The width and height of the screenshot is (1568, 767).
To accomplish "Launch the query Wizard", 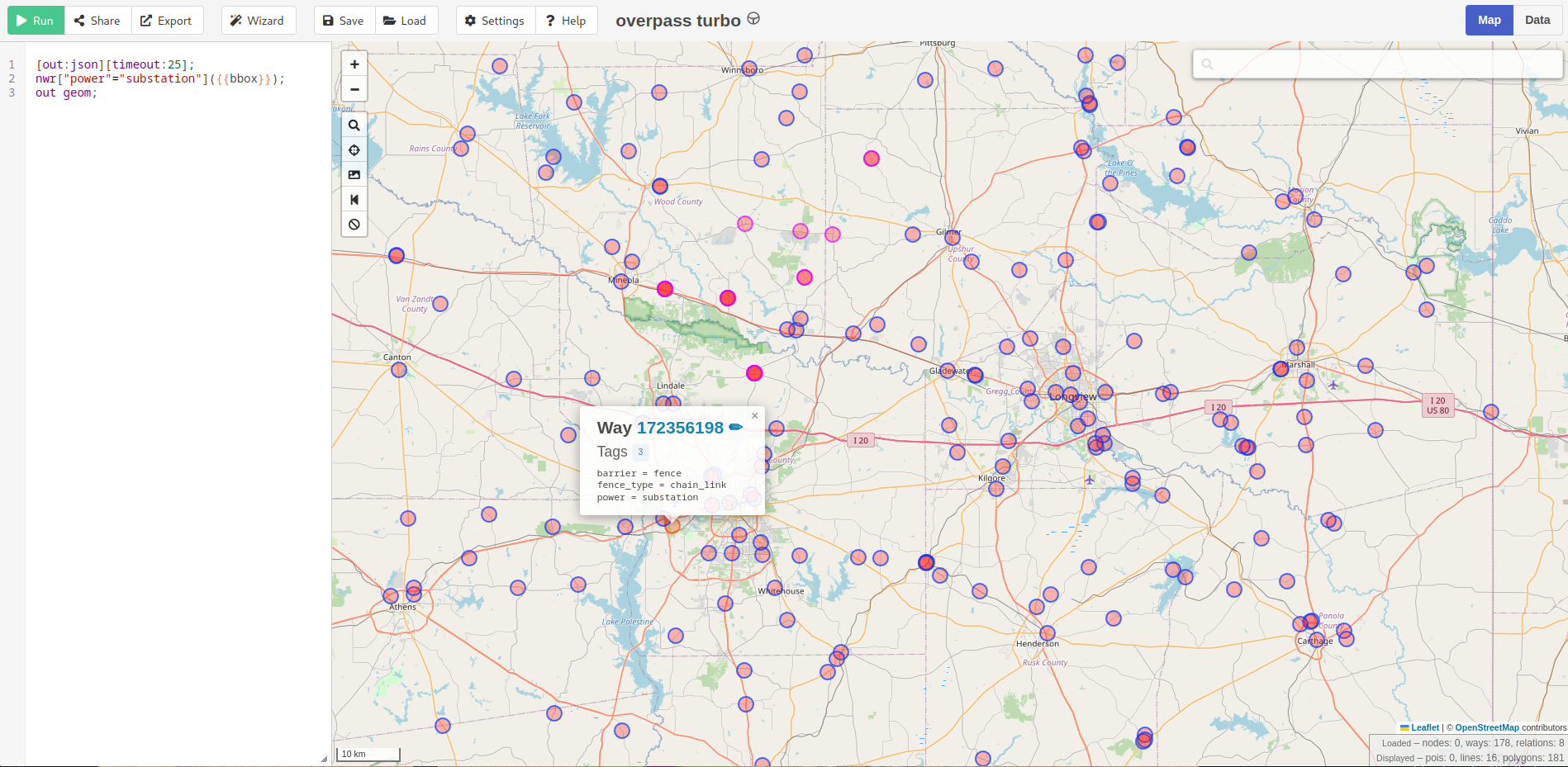I will pyautogui.click(x=257, y=21).
